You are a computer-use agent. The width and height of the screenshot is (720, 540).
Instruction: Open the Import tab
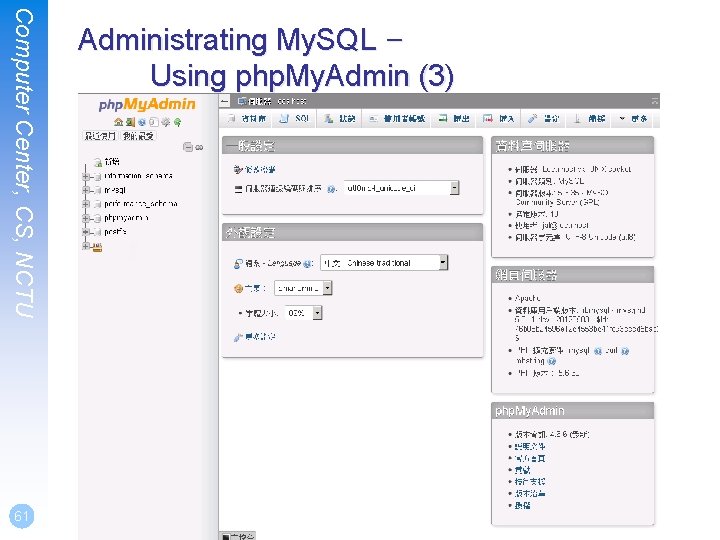(498, 118)
